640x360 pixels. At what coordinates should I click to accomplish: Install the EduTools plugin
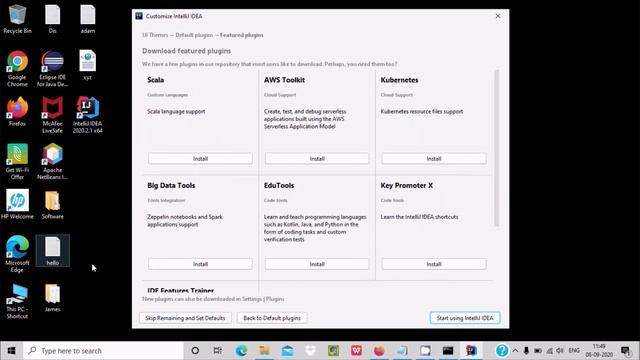(x=317, y=264)
